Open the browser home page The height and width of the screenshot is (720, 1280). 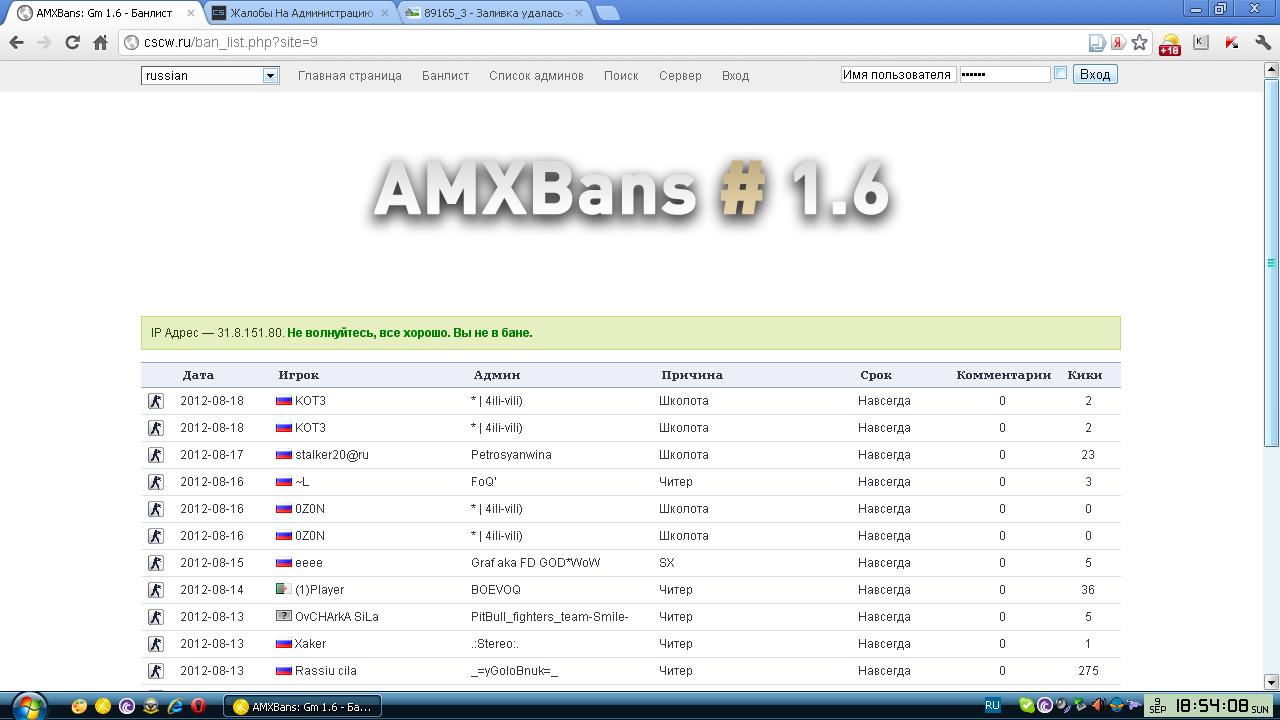click(100, 42)
